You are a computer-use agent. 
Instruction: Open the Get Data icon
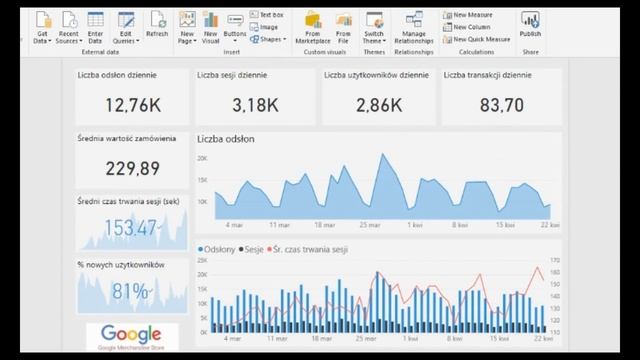[x=43, y=20]
